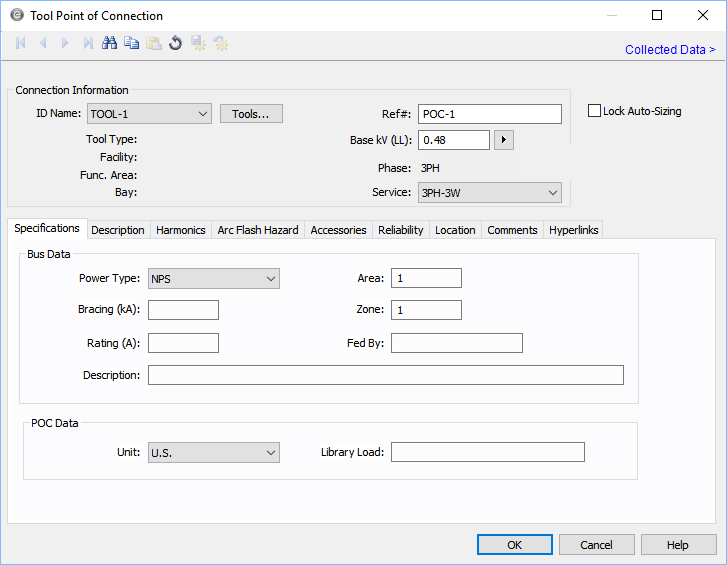Close the Tool Point of Connection window
727x565 pixels.
(703, 15)
